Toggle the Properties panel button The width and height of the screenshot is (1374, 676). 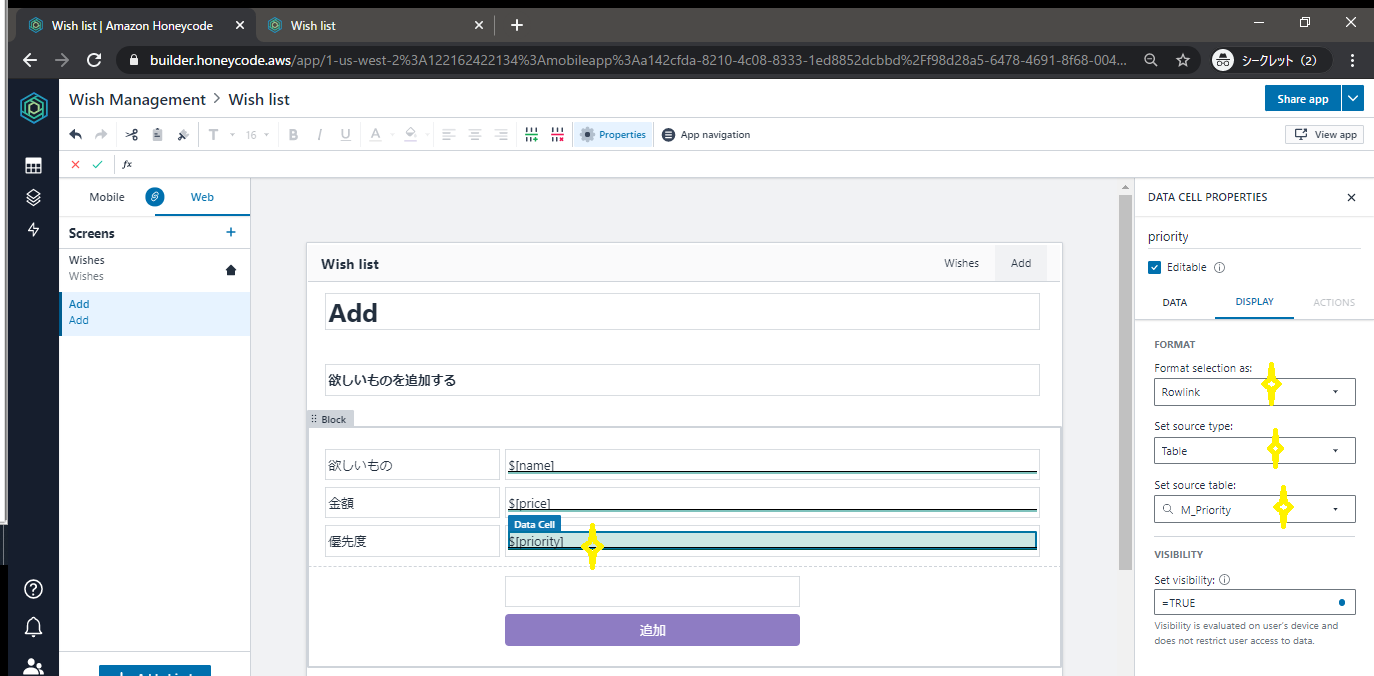click(613, 135)
